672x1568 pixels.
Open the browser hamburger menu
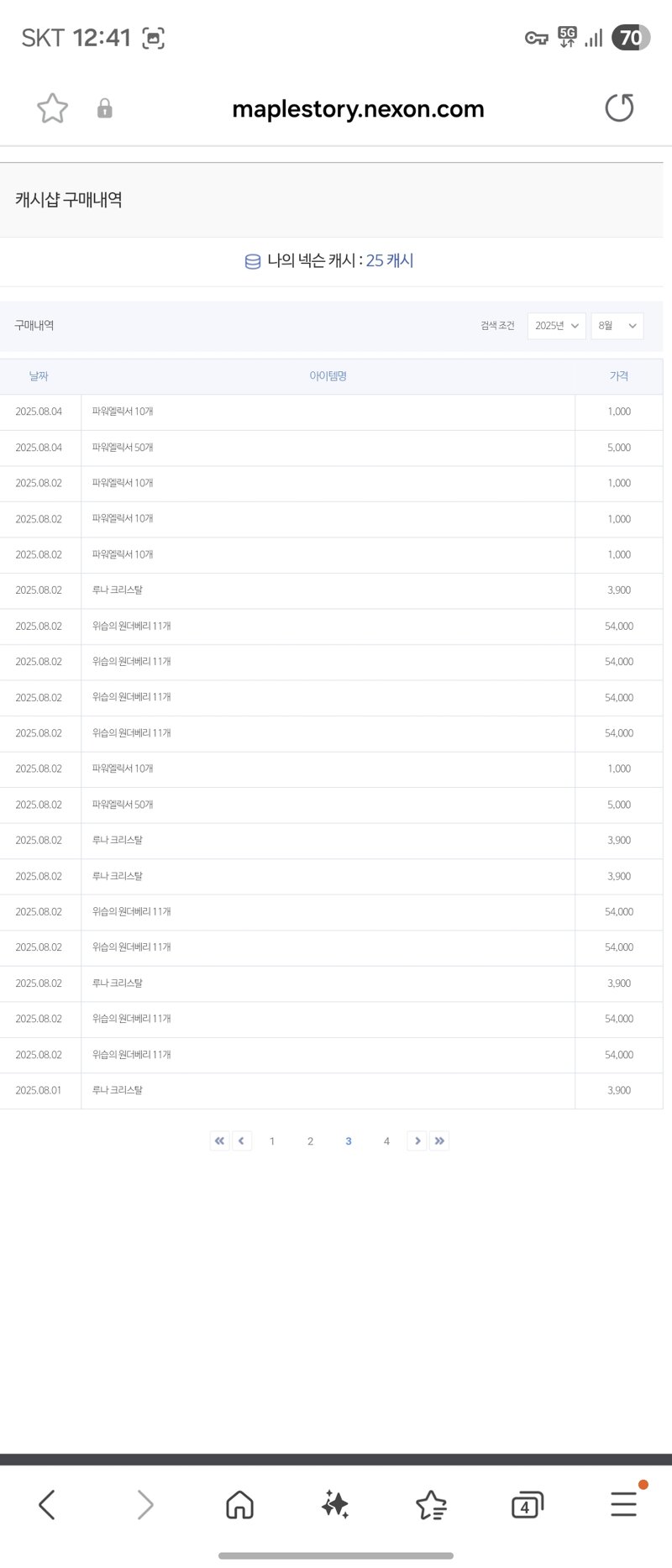[624, 1503]
